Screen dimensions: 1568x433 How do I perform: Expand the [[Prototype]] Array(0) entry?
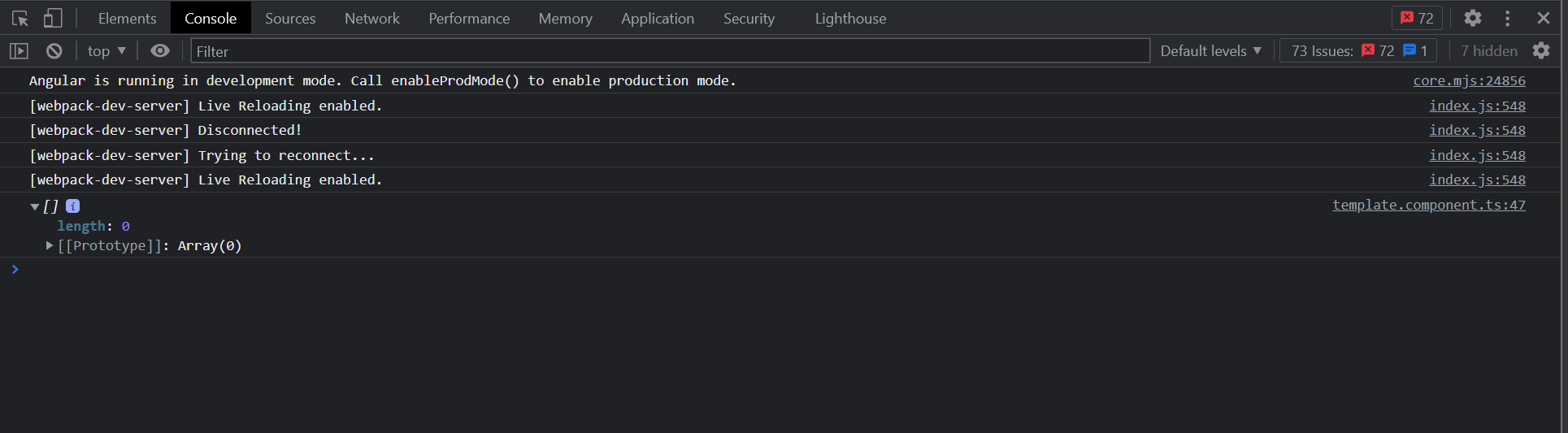pos(50,245)
